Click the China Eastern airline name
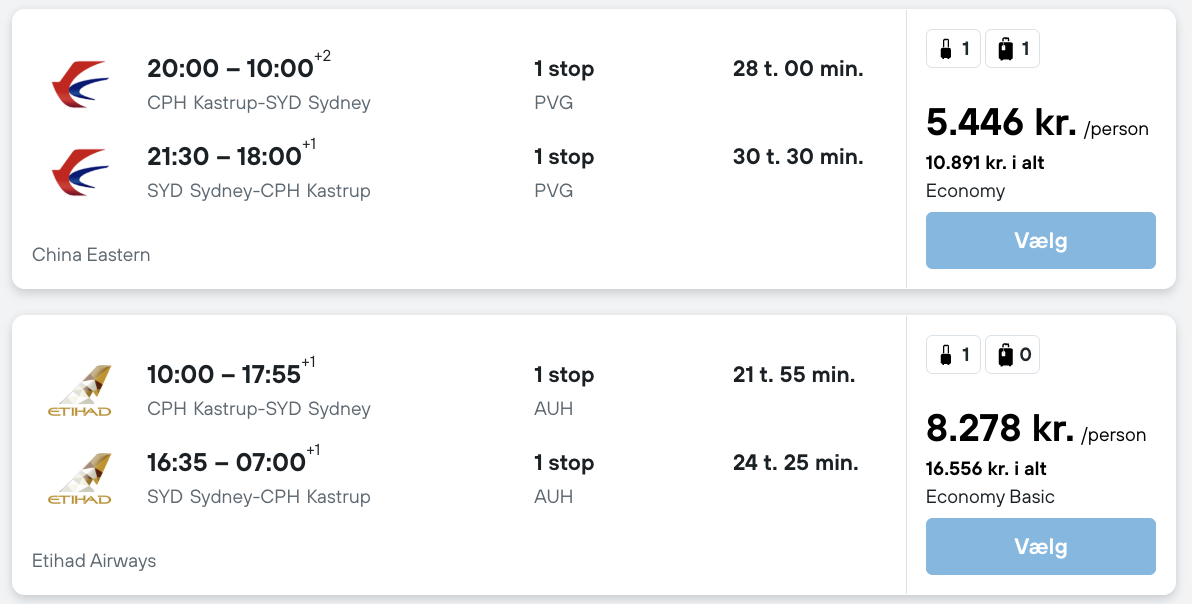This screenshot has width=1192, height=604. (91, 255)
